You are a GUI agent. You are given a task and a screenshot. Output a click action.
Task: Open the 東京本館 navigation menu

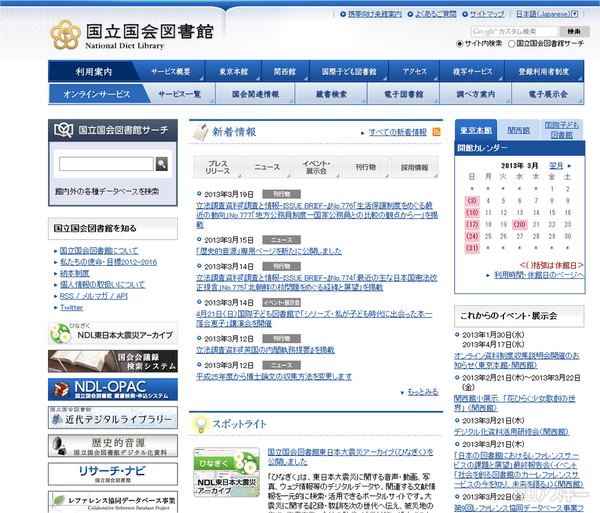[x=233, y=72]
